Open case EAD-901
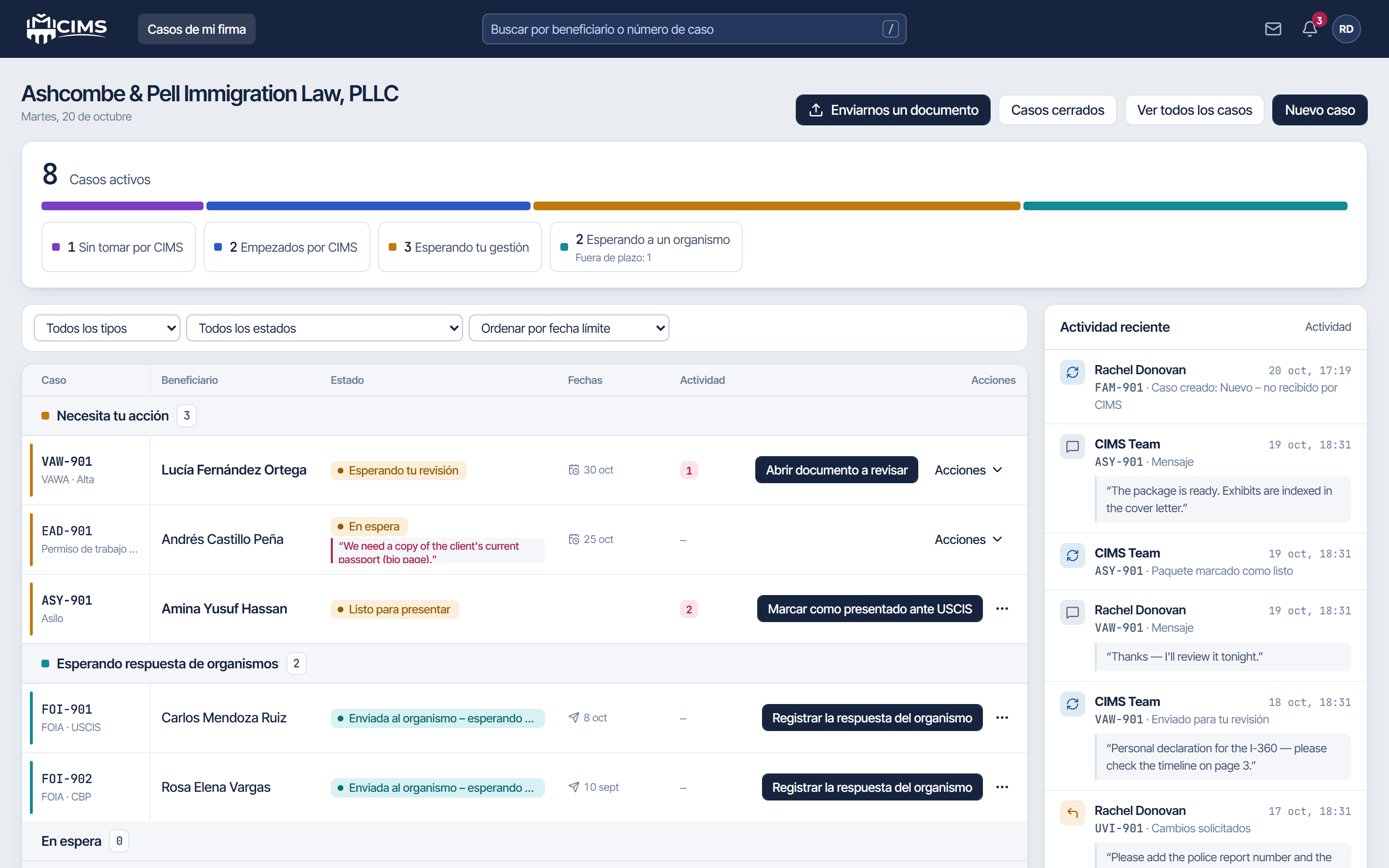 (67, 531)
